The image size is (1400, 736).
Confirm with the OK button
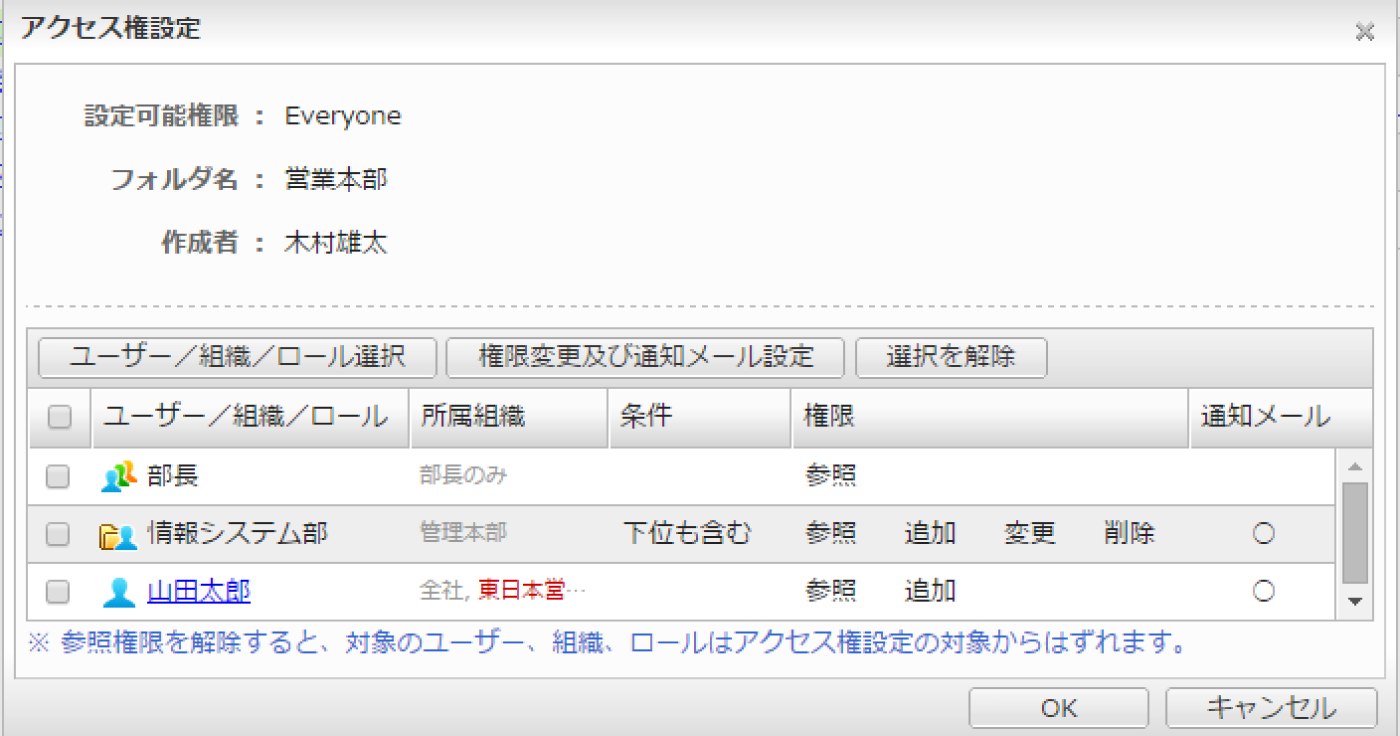coord(1058,708)
